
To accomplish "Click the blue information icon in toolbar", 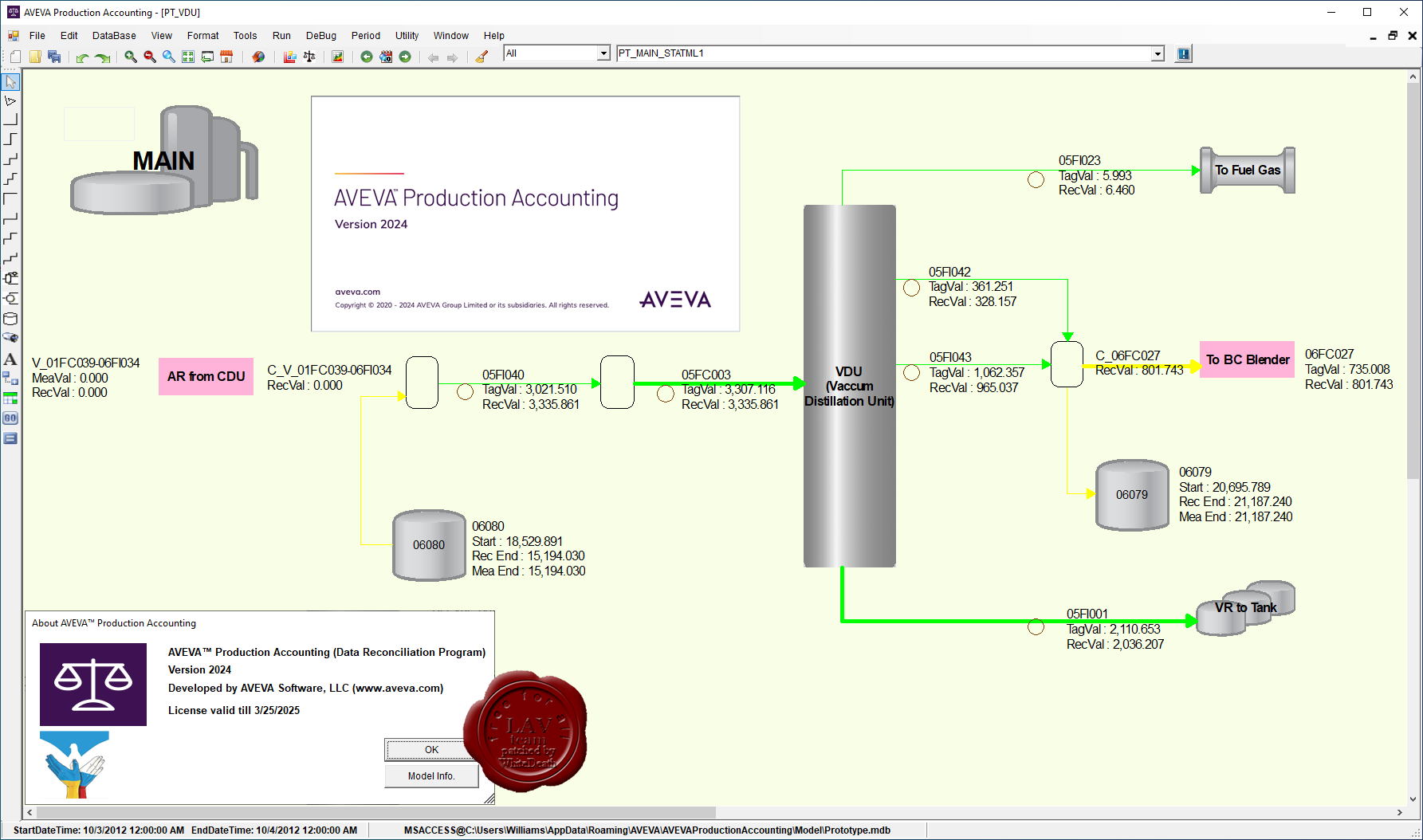I will tap(1184, 54).
